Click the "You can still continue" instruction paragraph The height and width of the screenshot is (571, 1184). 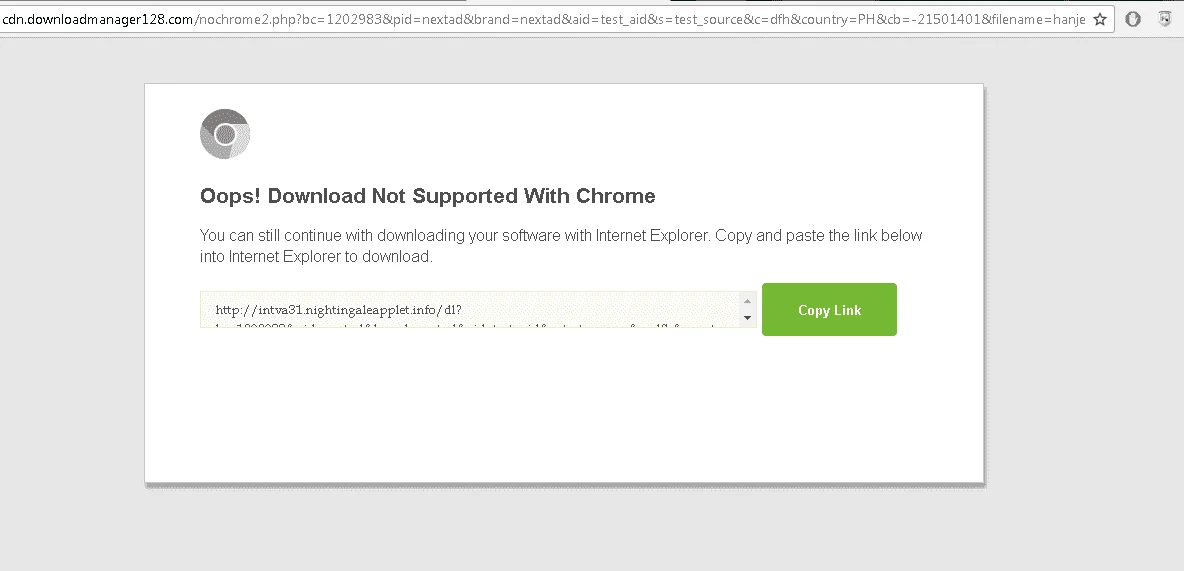[x=561, y=245]
